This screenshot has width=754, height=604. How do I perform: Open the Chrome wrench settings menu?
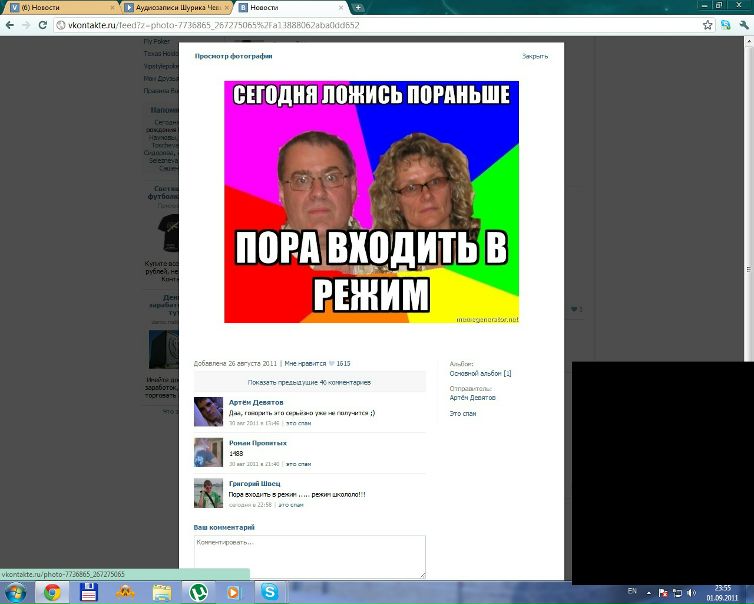pyautogui.click(x=742, y=24)
